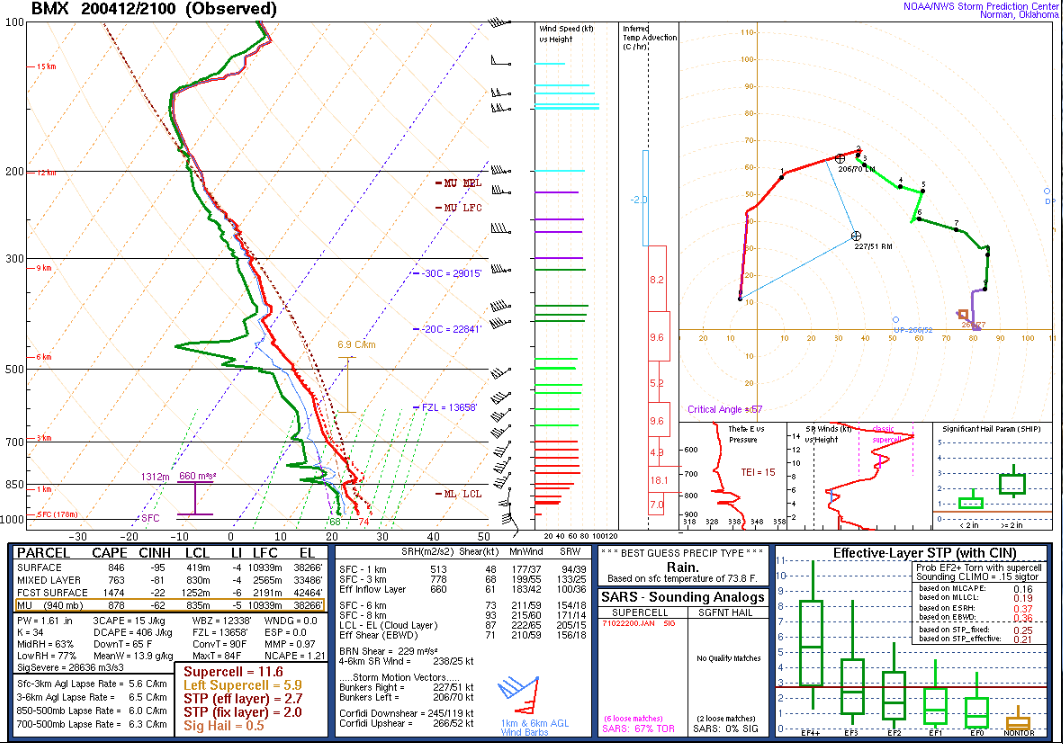Select the Bunkers right-mover 227/51 RM marker
1063x744 pixels.
pyautogui.click(x=856, y=236)
